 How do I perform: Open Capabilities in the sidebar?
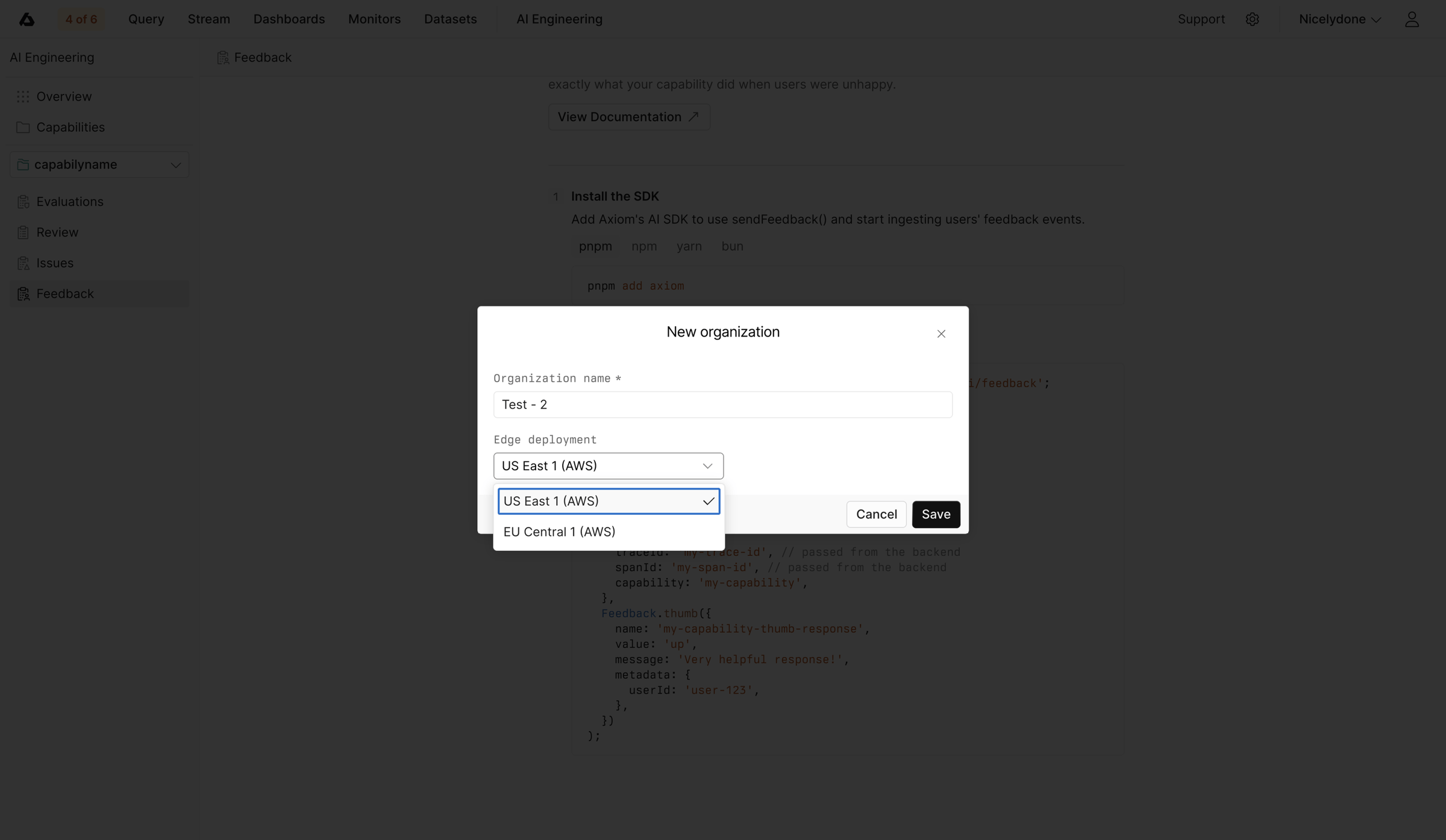click(99, 127)
